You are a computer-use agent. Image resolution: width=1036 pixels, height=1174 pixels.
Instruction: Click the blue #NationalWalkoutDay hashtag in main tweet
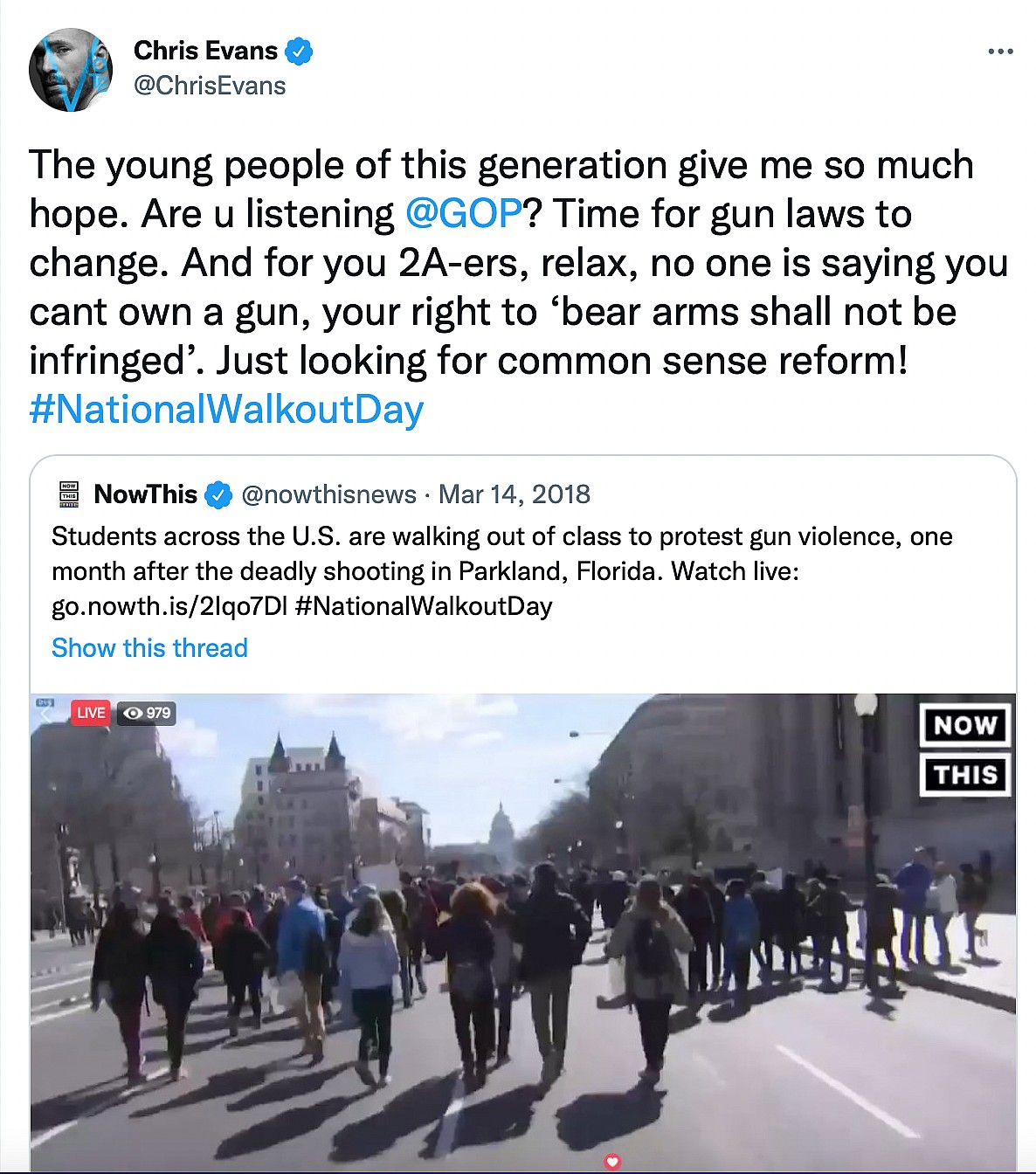tap(226, 410)
